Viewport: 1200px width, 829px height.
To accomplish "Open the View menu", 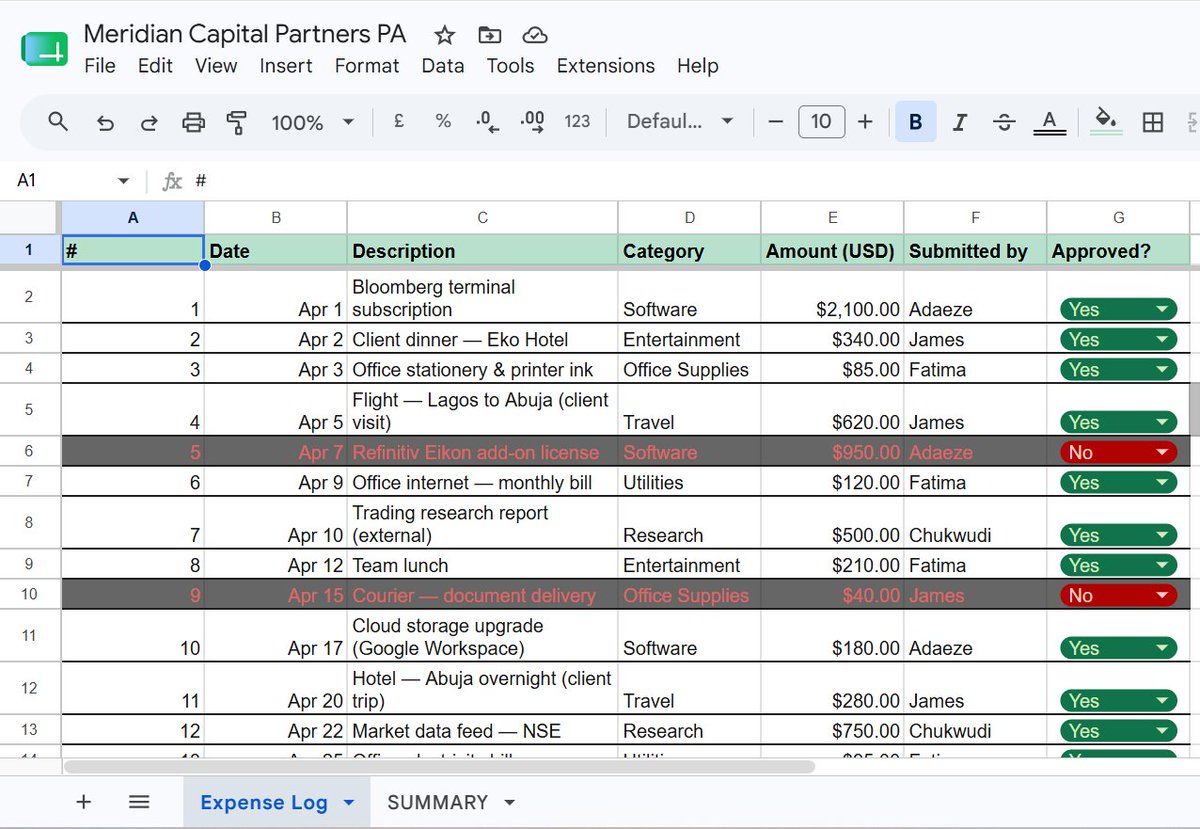I will point(216,66).
